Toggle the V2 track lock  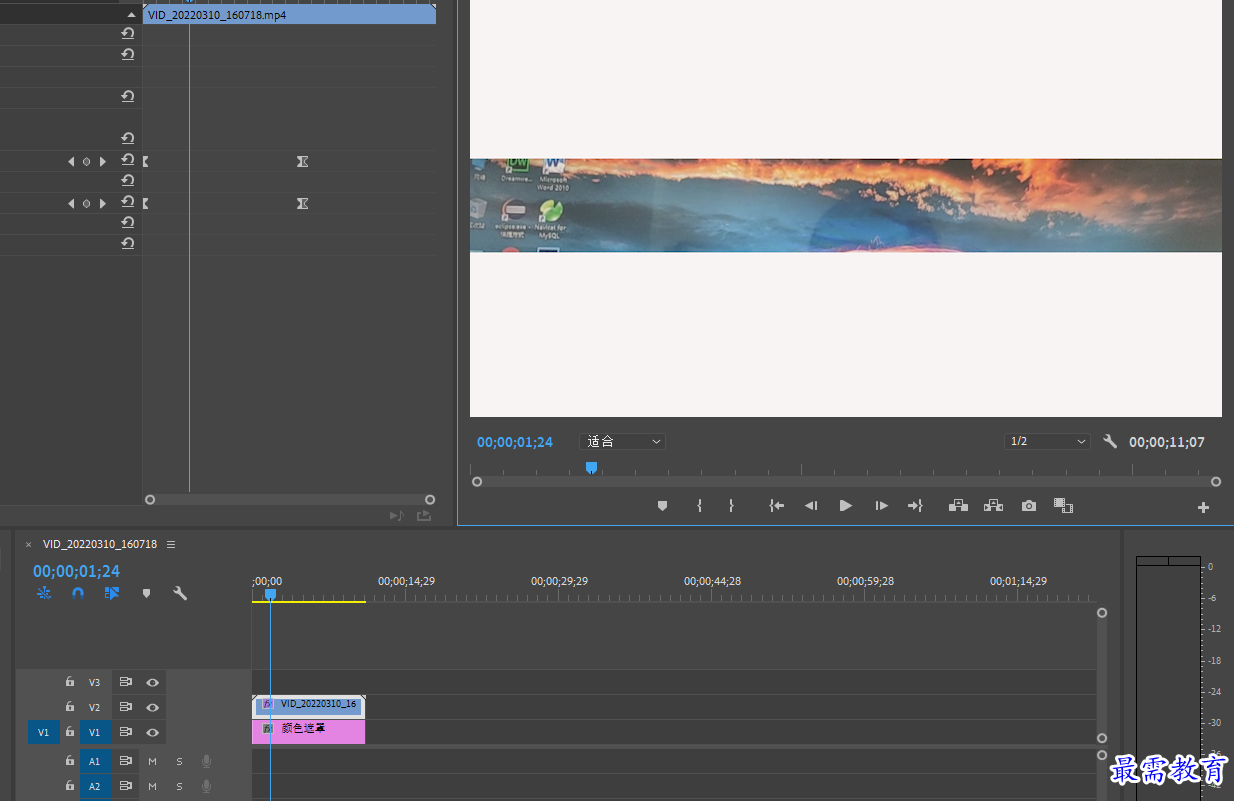[x=70, y=707]
